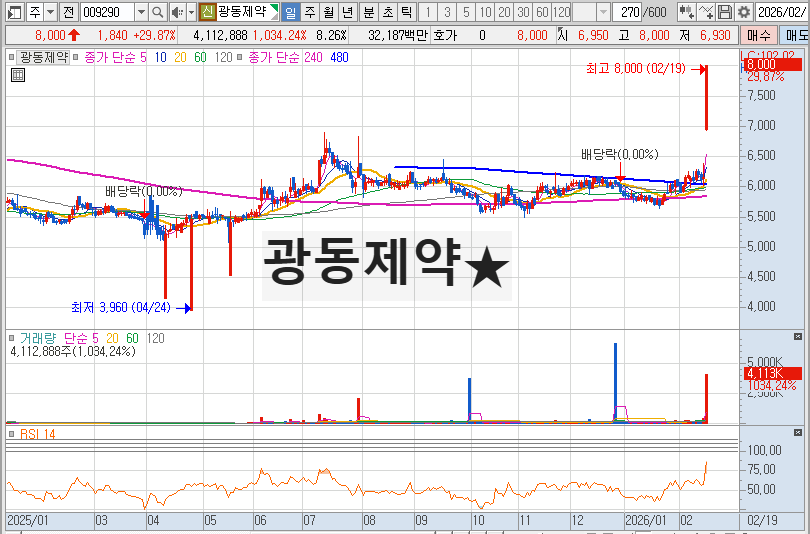Toggle the square marker before 광동제약 legend
The image size is (810, 534).
point(11,57)
